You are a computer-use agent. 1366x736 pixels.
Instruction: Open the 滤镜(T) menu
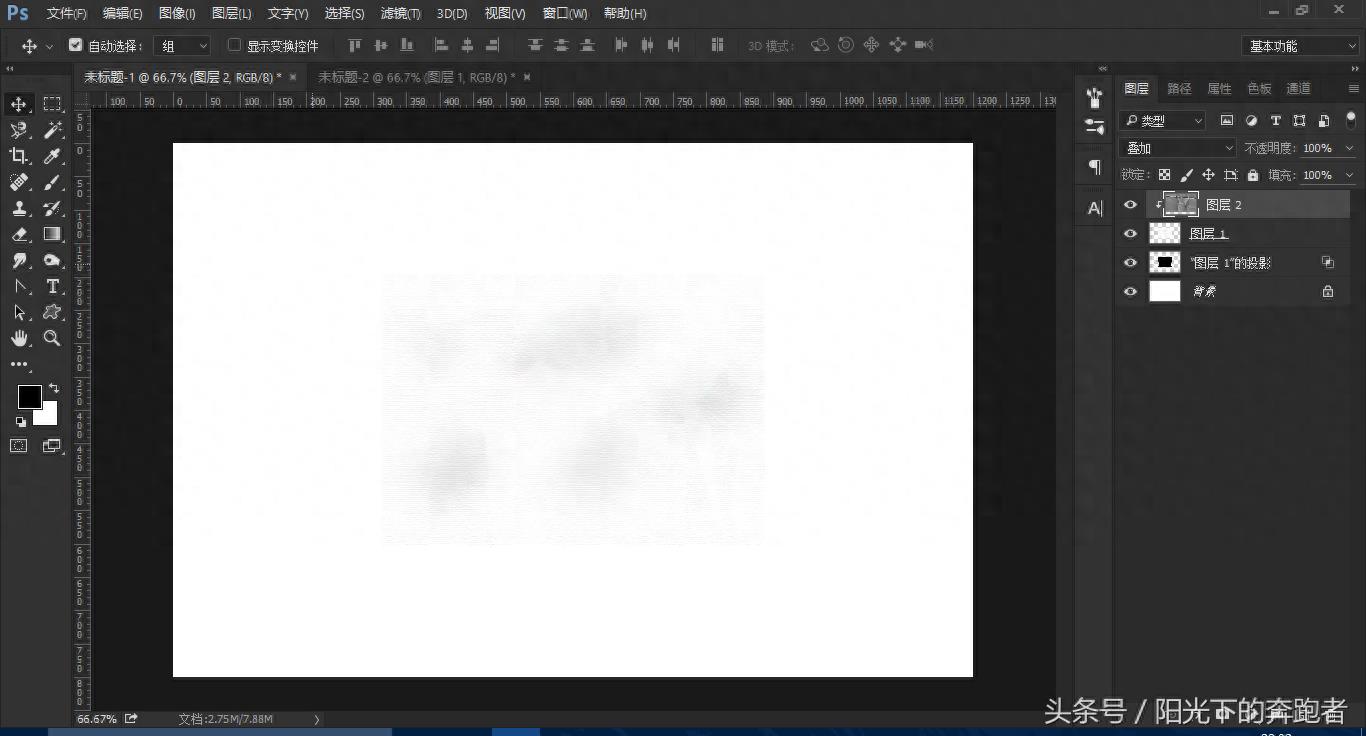tap(401, 13)
